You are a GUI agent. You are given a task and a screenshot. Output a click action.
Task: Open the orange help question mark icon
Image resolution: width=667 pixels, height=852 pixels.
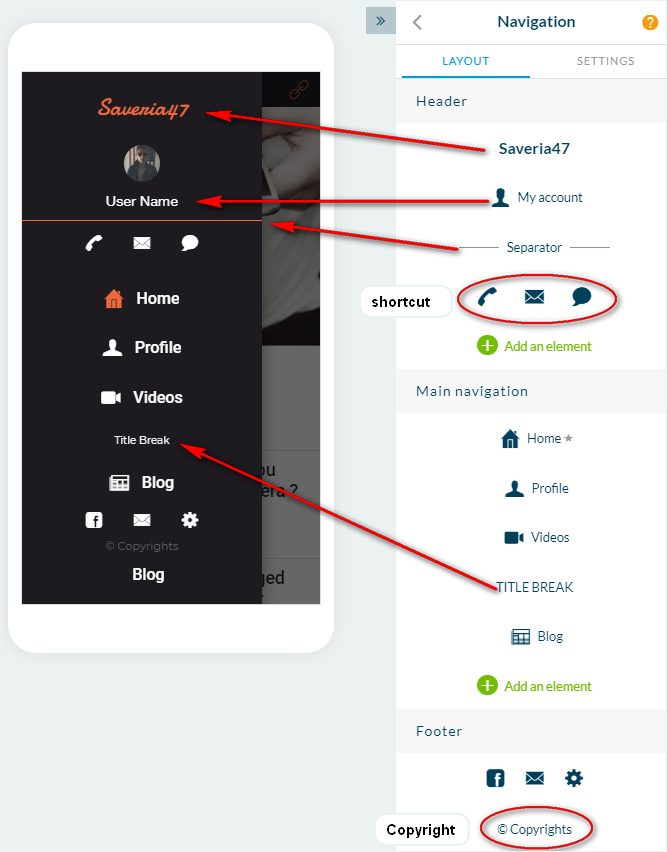pos(650,22)
